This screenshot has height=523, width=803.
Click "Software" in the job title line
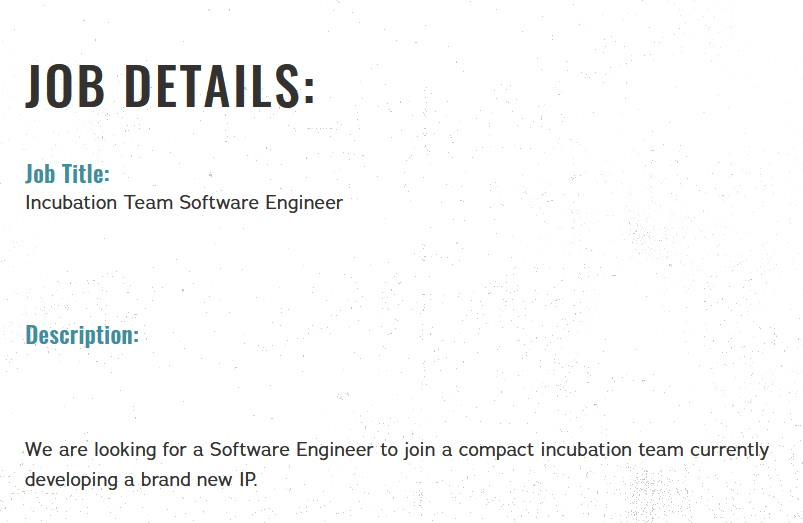[x=219, y=203]
